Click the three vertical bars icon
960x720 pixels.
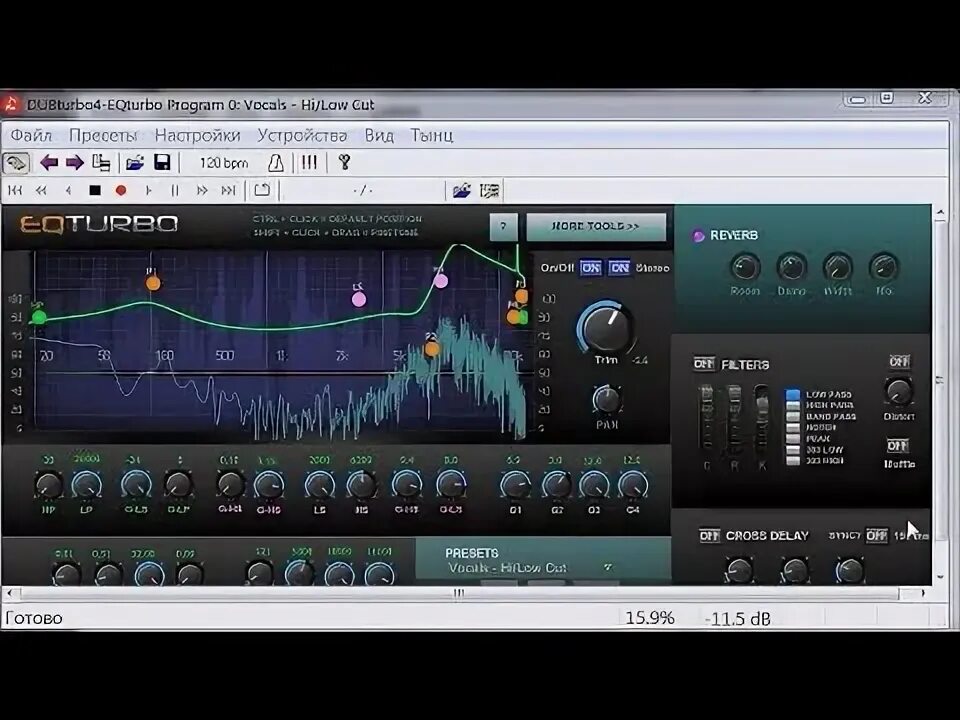coord(309,163)
